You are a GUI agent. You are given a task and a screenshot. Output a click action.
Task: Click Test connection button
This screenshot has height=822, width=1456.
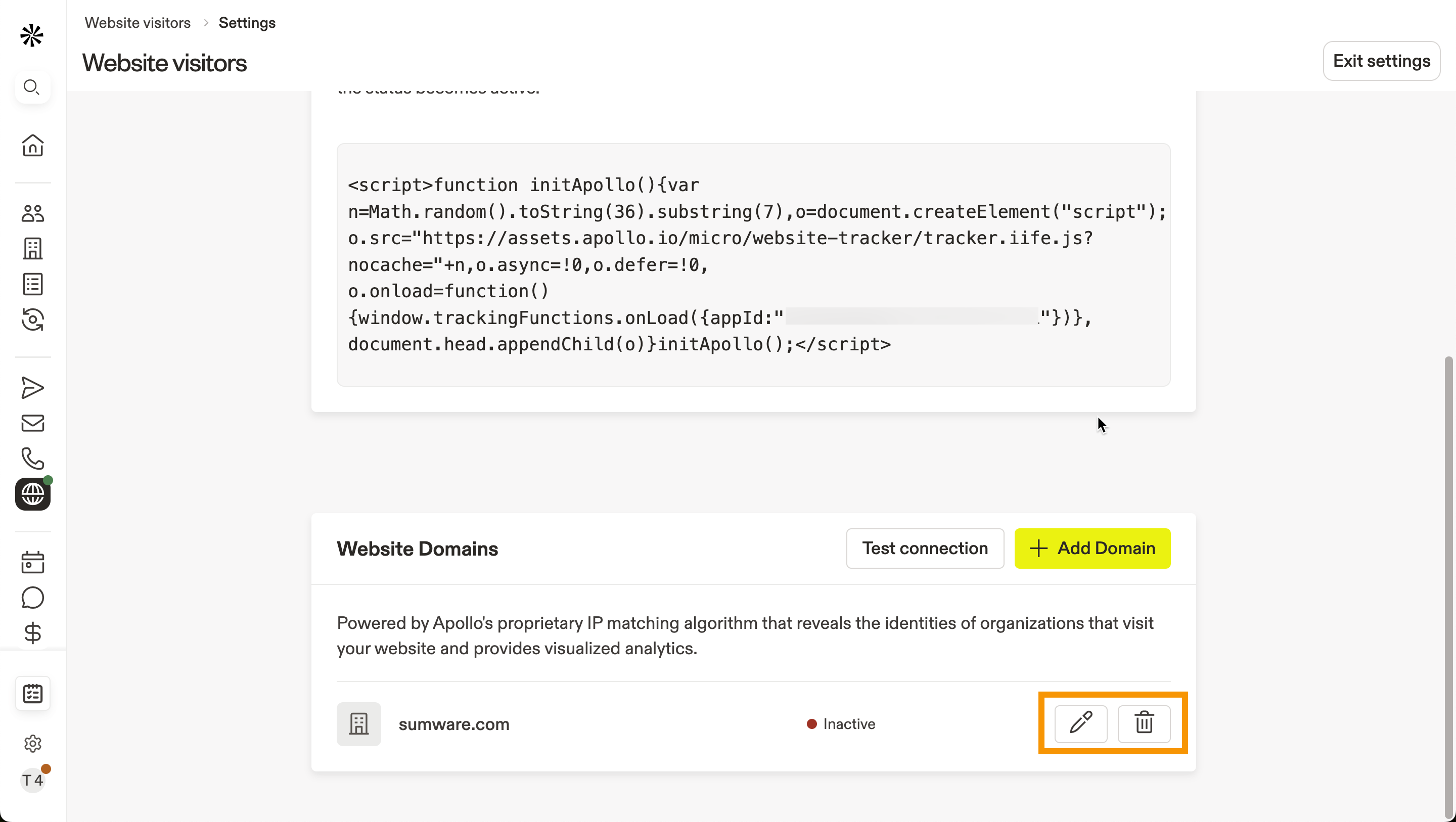[x=925, y=548]
